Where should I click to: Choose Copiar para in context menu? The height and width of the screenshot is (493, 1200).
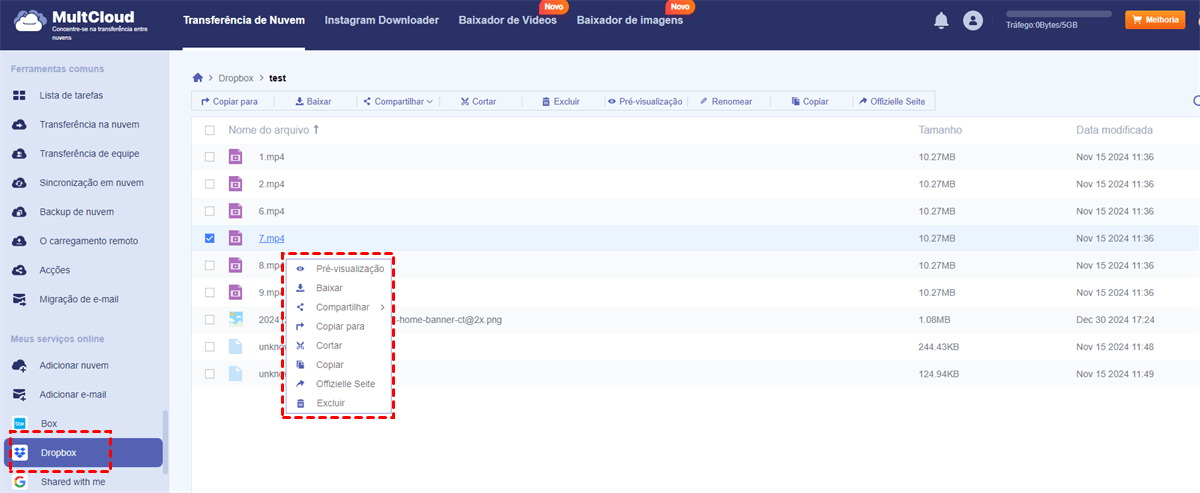340,326
